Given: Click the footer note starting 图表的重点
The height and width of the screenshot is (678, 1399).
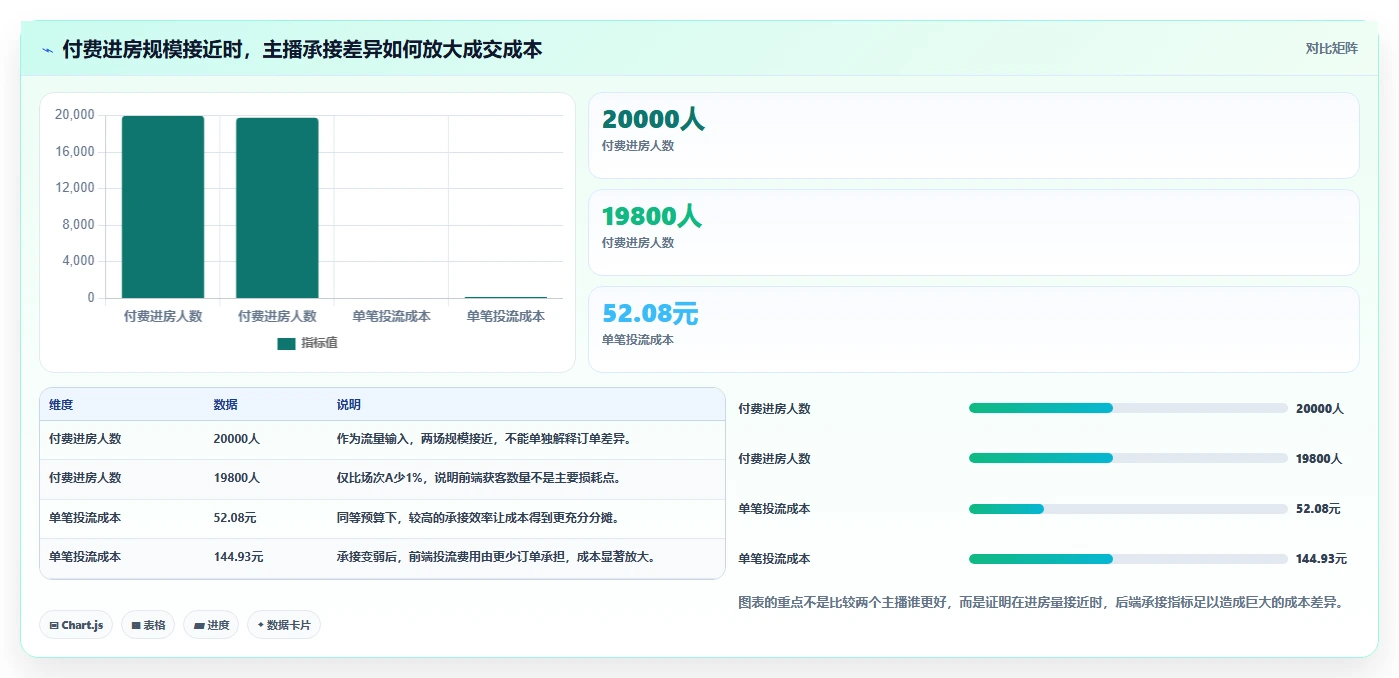Looking at the screenshot, I should tap(1040, 602).
